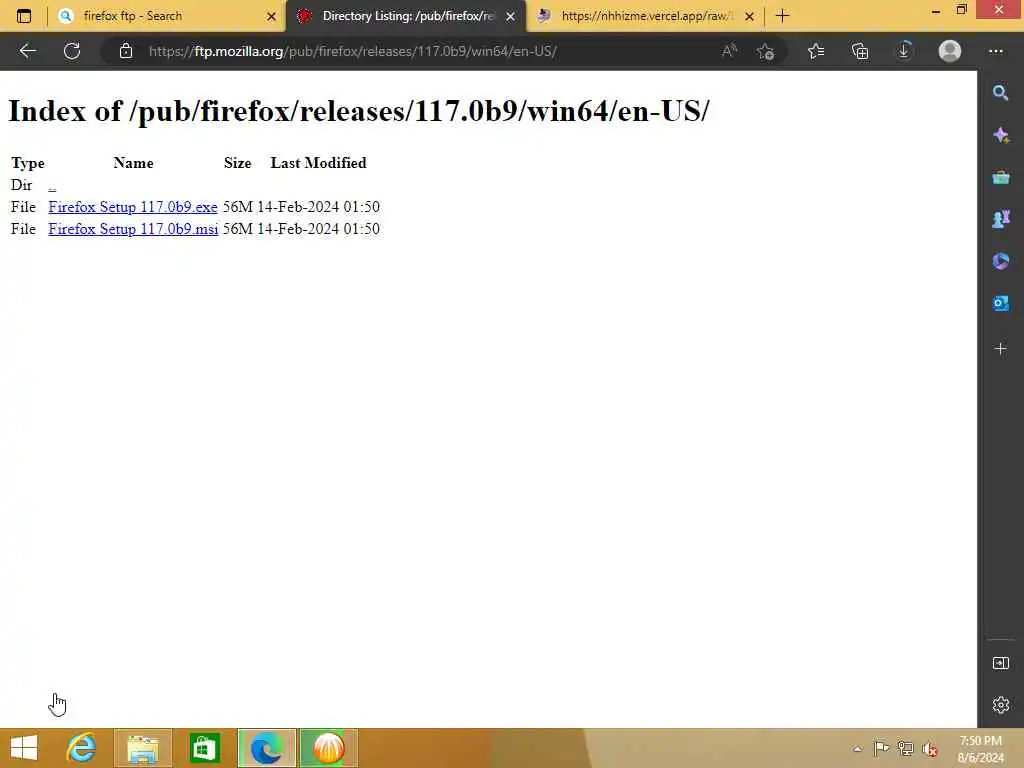The width and height of the screenshot is (1024, 768).
Task: Click the 'Name' column header
Action: [133, 163]
